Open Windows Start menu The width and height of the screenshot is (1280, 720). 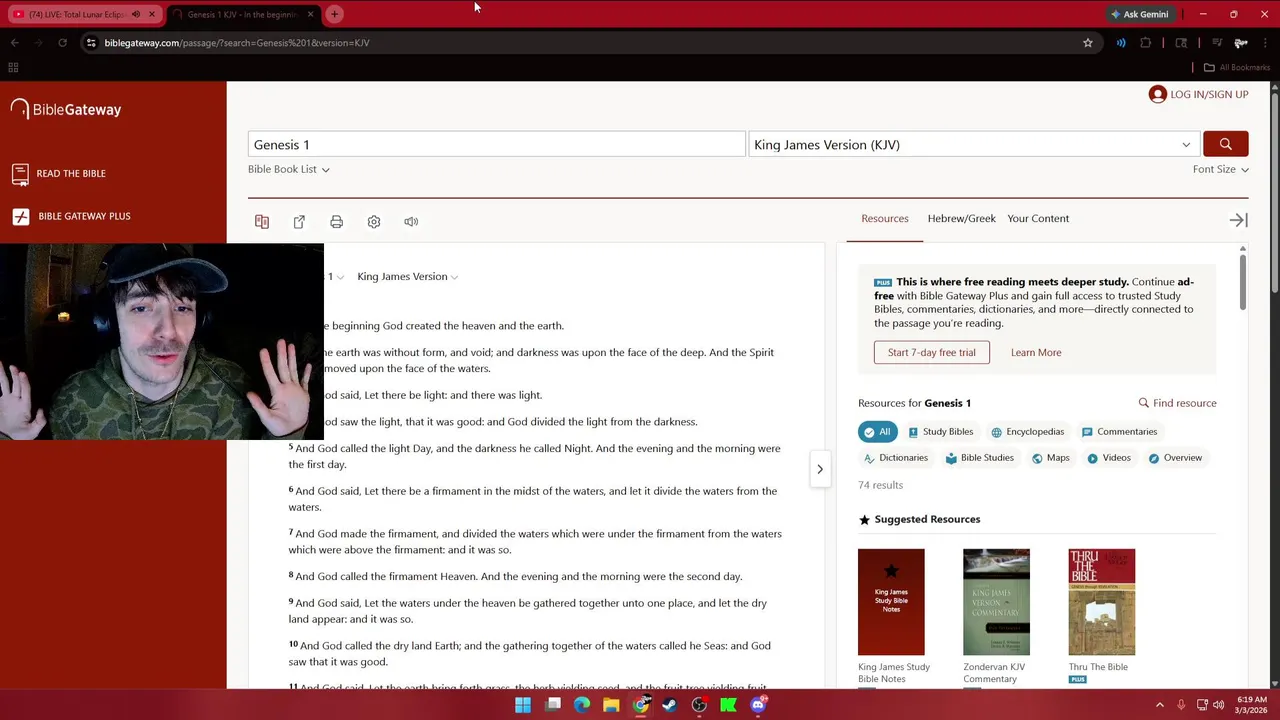click(x=523, y=705)
